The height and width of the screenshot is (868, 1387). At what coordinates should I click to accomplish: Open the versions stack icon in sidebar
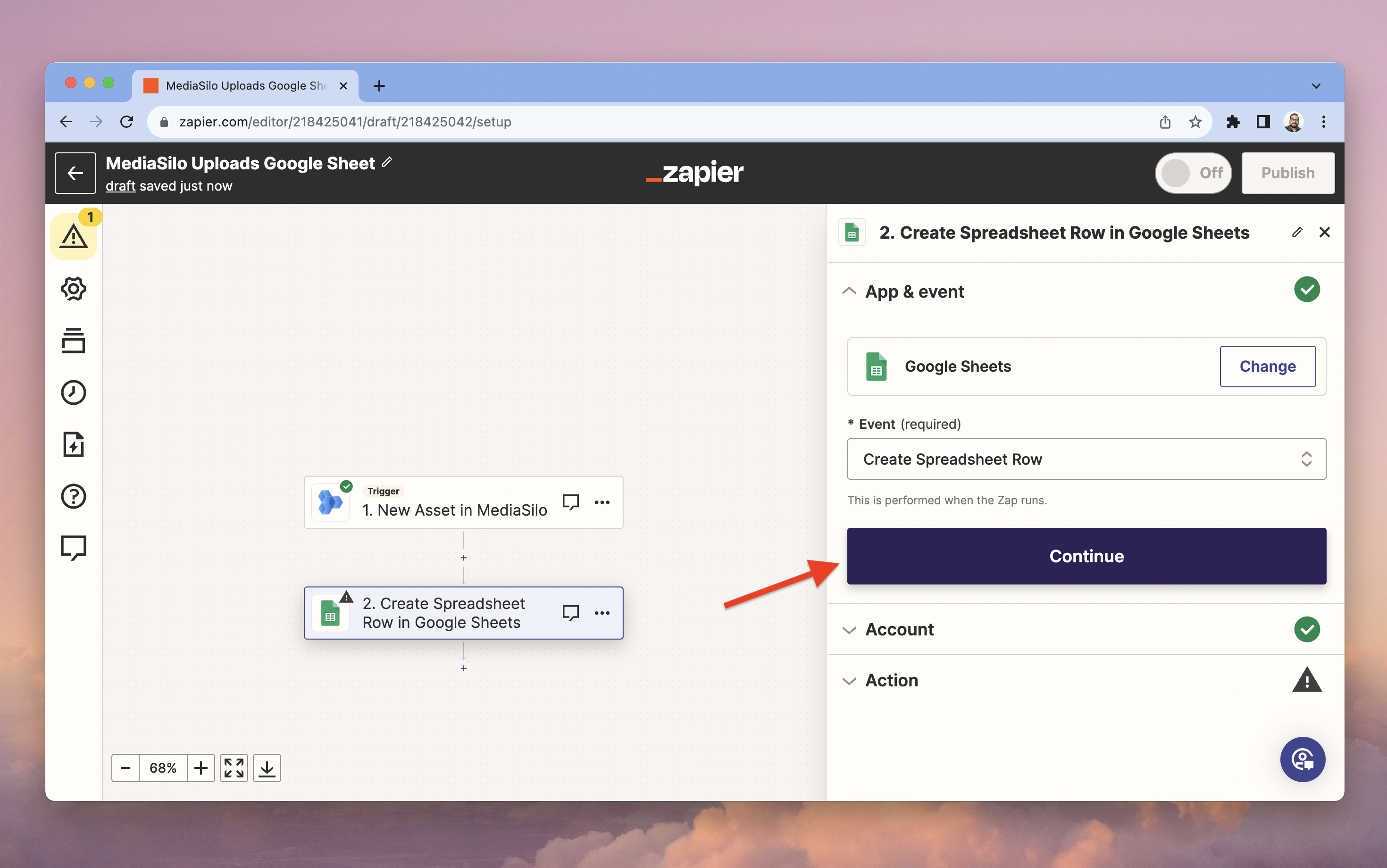(74, 341)
